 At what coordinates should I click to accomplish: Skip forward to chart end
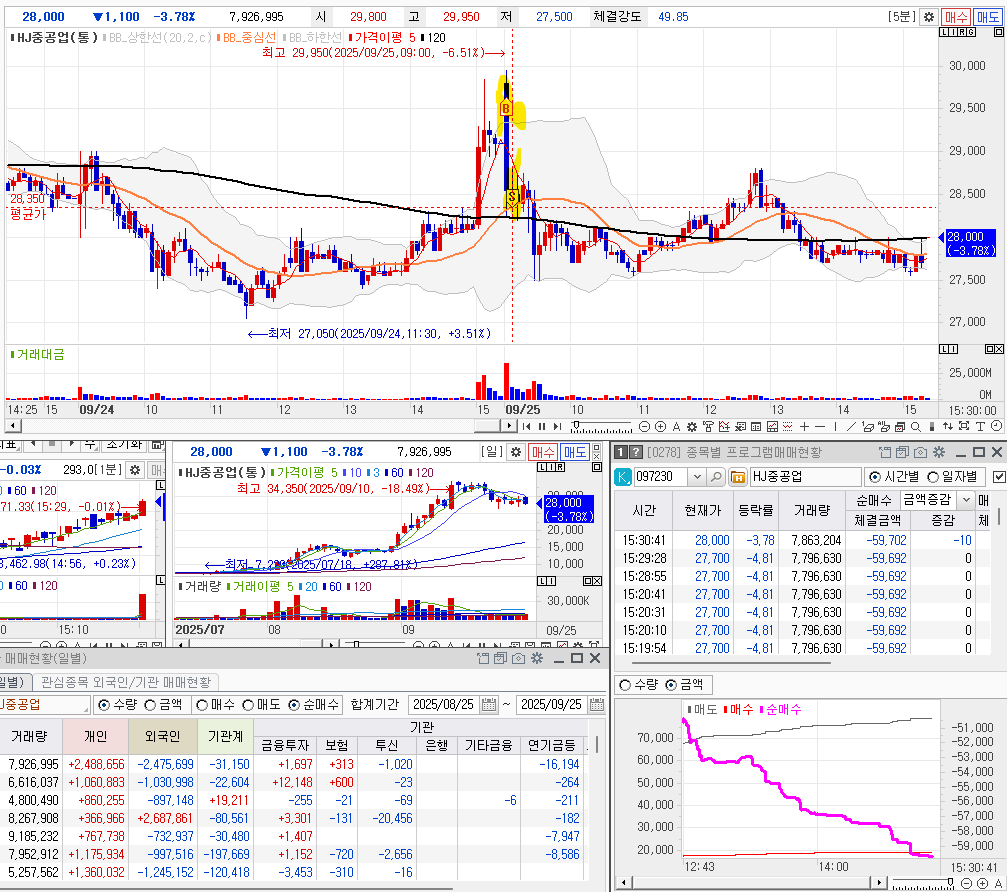pos(557,426)
